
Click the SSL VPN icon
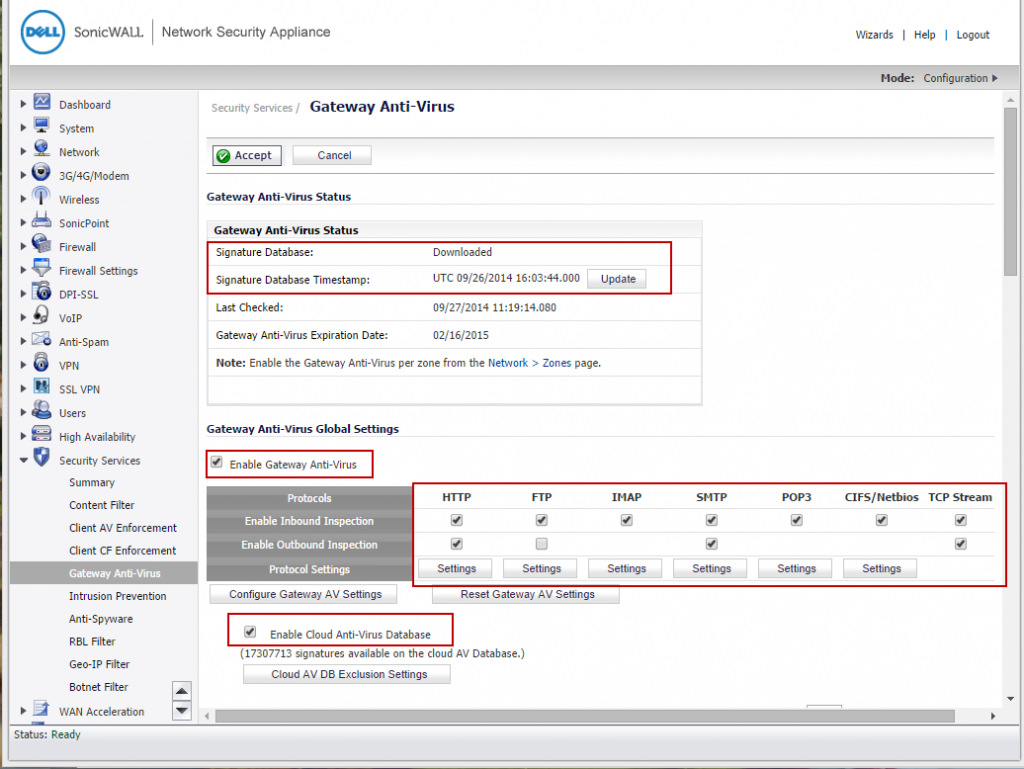[42, 387]
